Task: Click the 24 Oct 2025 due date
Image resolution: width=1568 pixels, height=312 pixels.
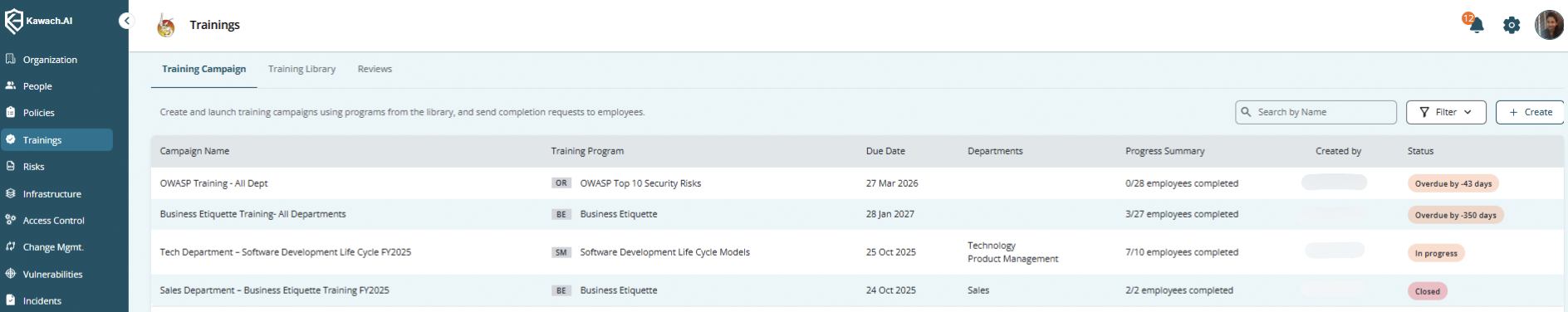Action: point(891,290)
